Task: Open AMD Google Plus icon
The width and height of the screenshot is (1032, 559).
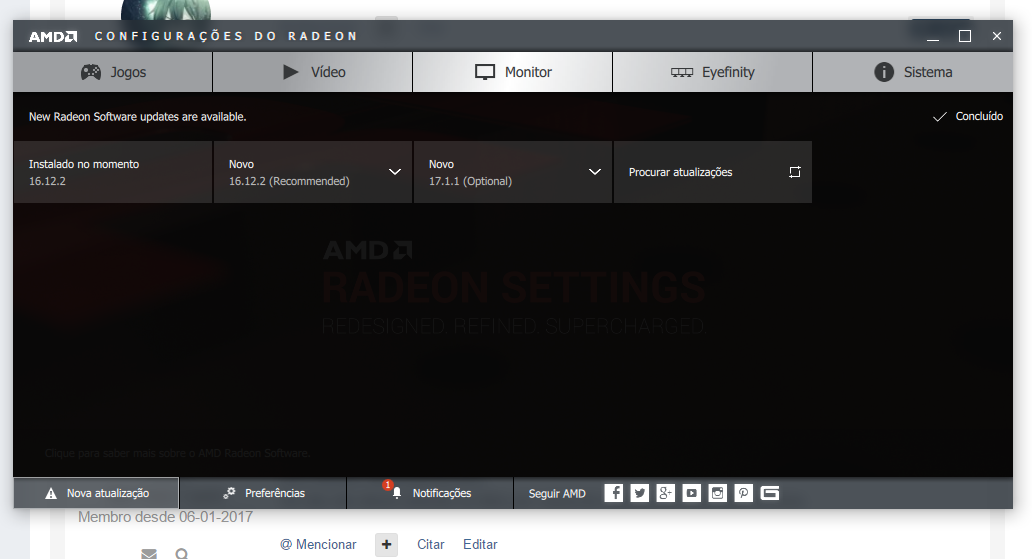Action: point(665,492)
